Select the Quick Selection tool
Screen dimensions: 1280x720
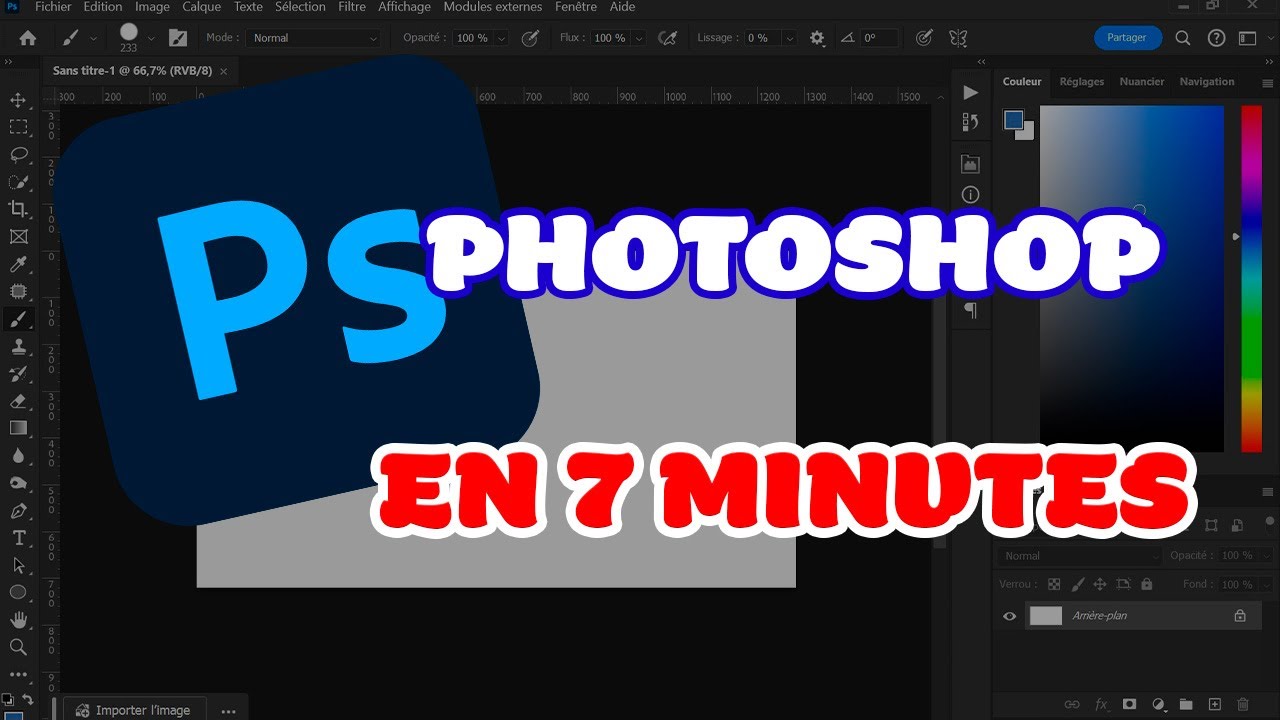coord(18,182)
